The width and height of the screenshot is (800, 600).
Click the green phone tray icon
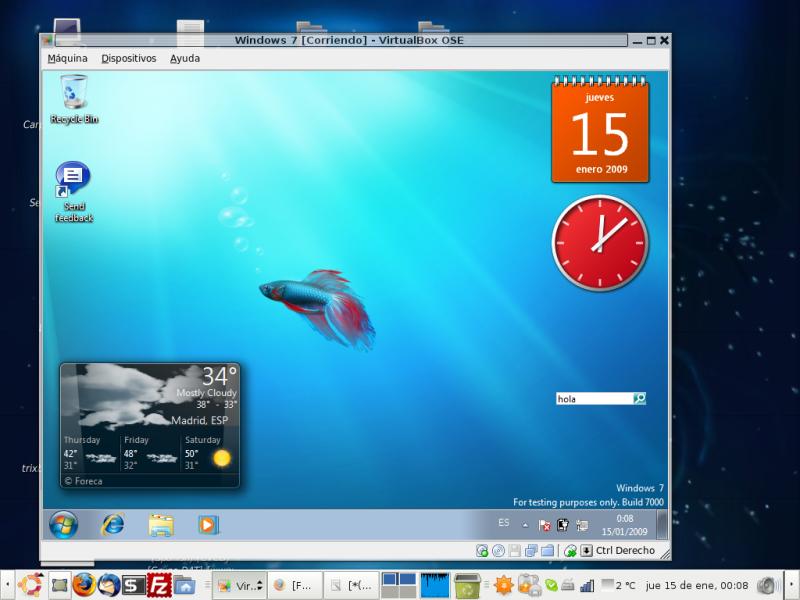552,586
